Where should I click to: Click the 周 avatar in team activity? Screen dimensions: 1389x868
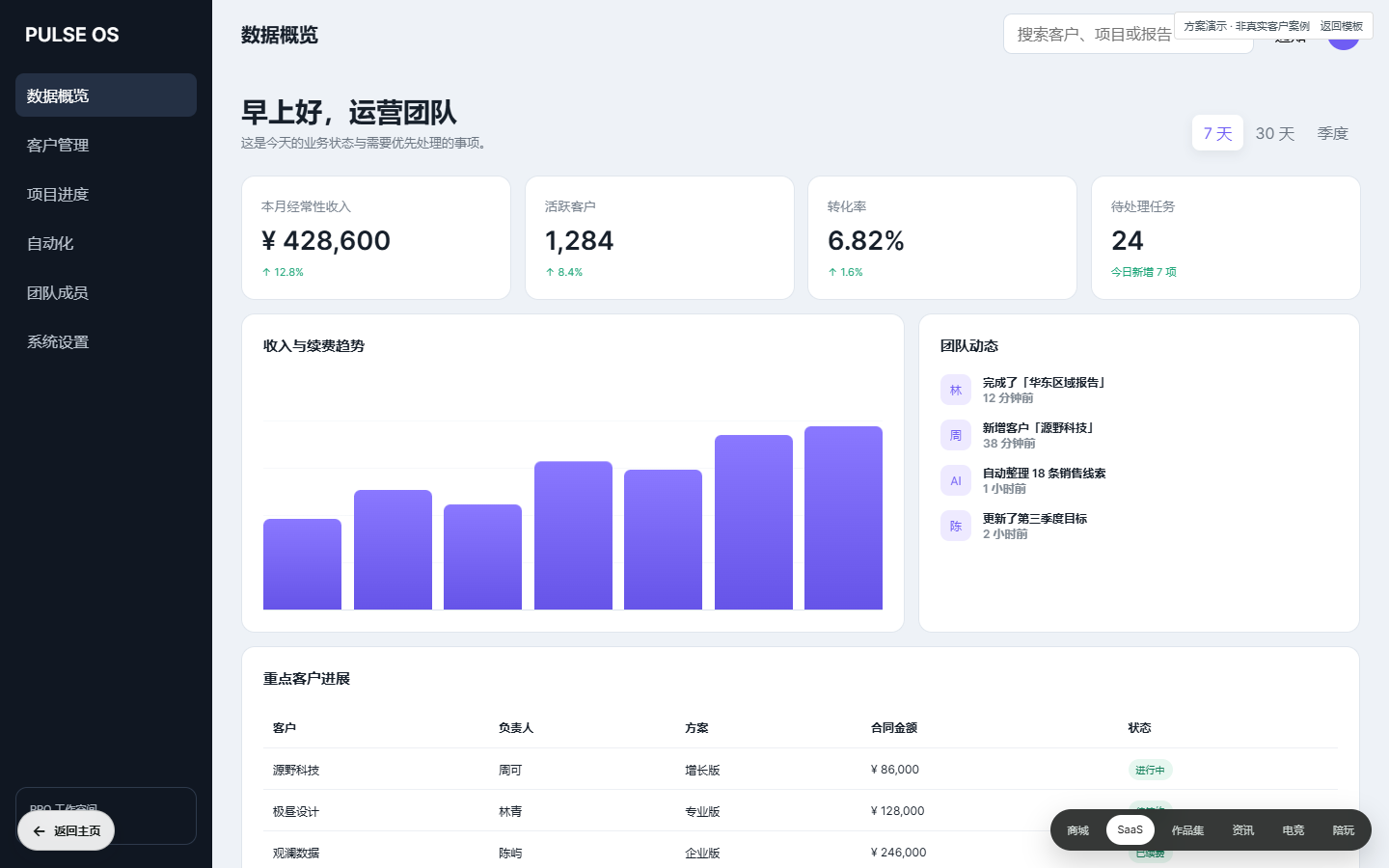(x=956, y=435)
